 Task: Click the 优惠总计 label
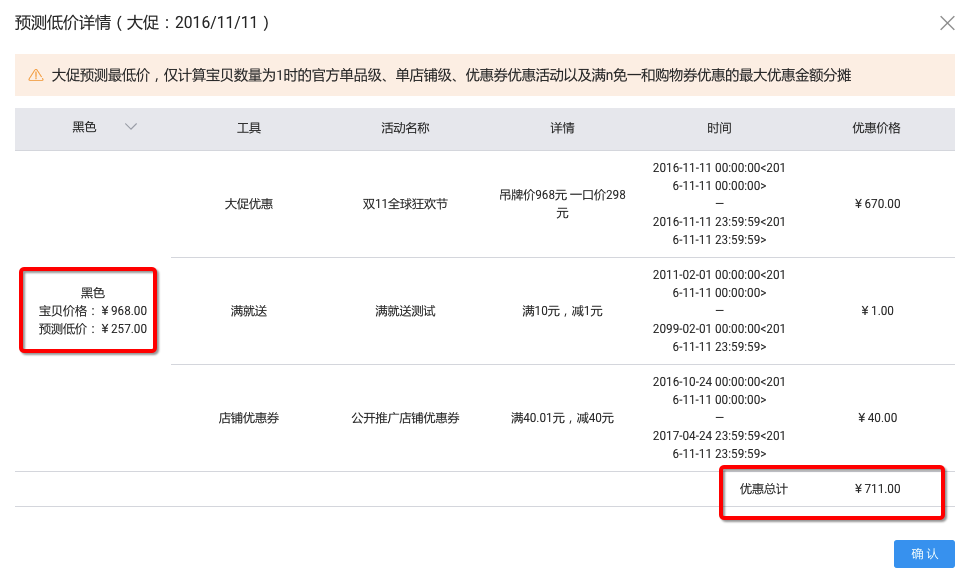click(x=763, y=489)
